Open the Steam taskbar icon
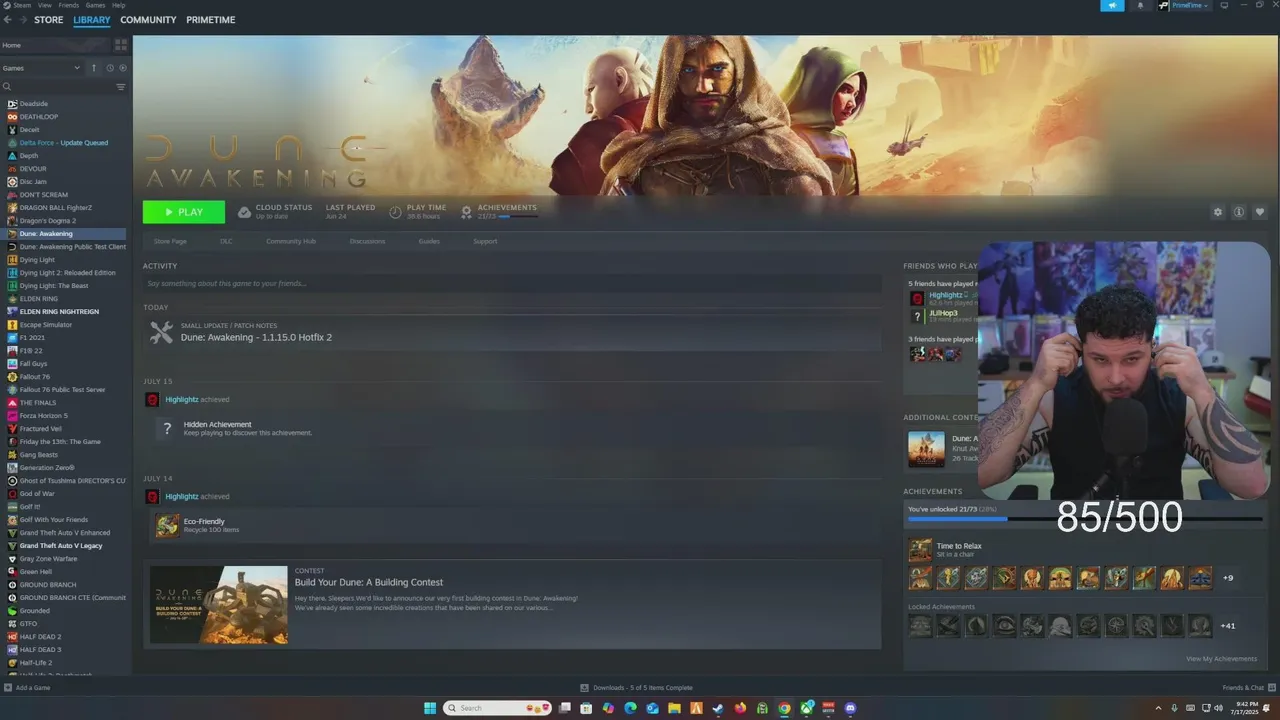The image size is (1280, 720). pyautogui.click(x=719, y=708)
